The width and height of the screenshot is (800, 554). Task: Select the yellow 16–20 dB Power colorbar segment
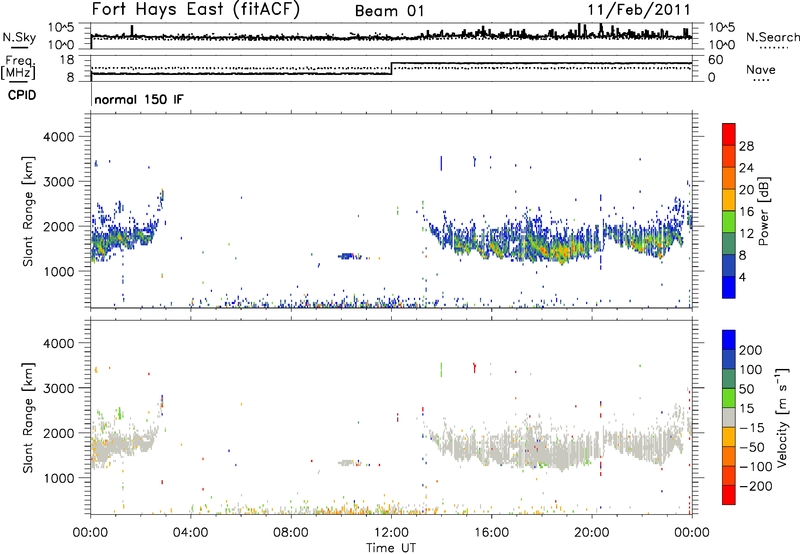tap(729, 199)
